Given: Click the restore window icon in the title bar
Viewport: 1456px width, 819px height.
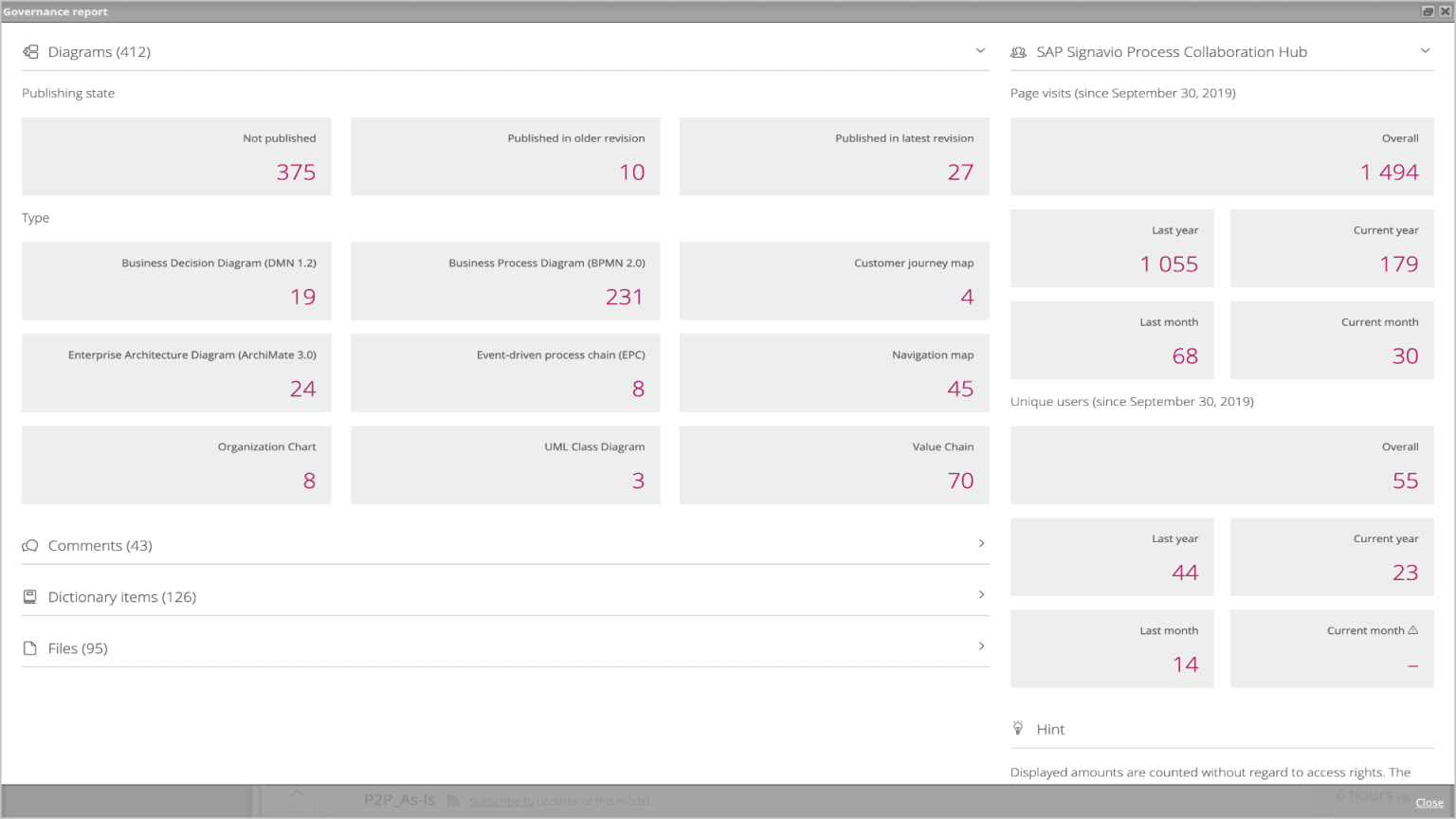Looking at the screenshot, I should 1431,10.
